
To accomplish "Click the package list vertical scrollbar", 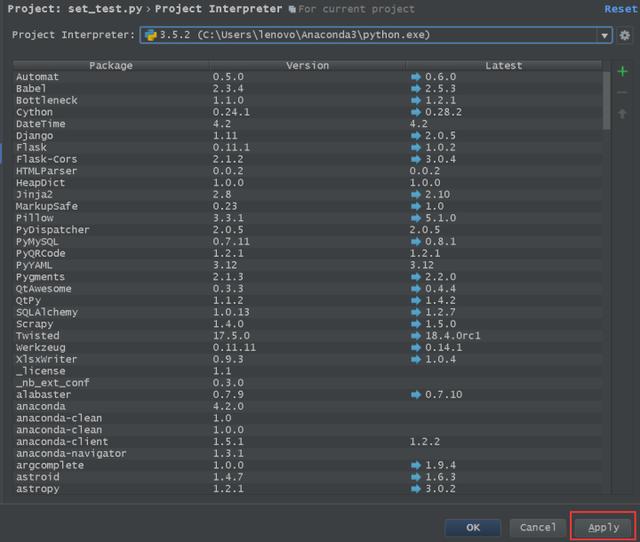I will (607, 101).
